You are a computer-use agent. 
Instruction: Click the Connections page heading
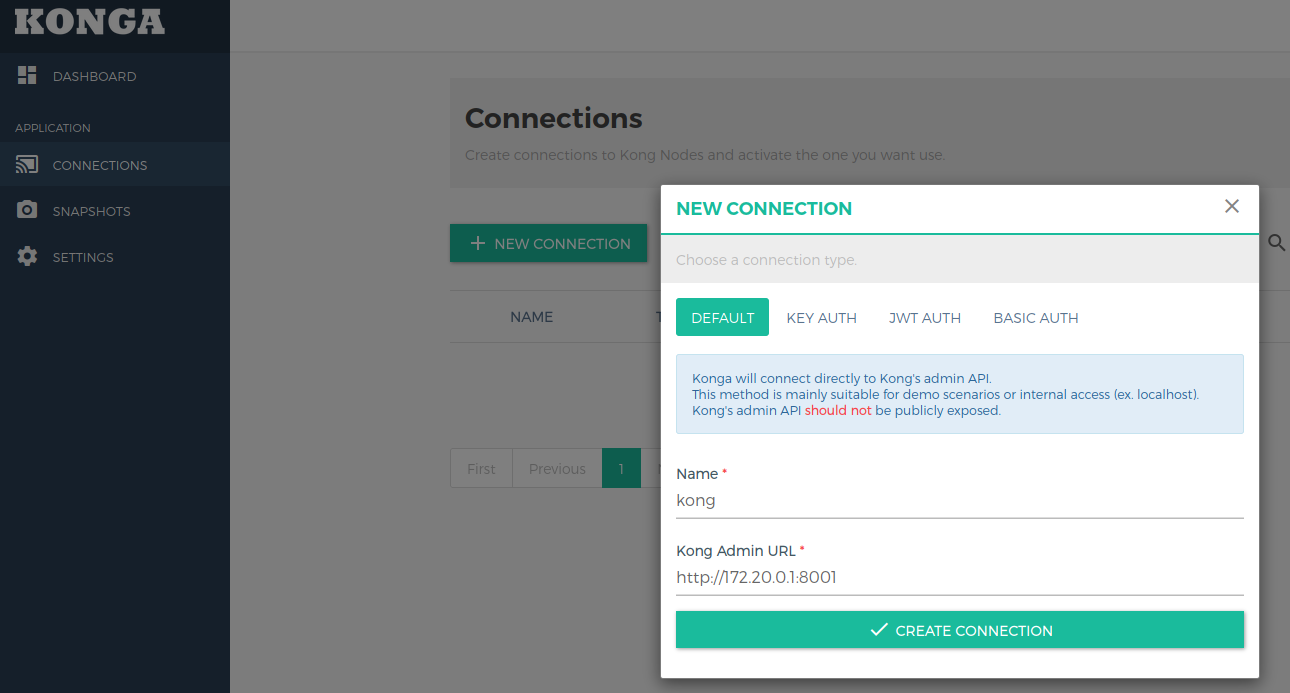click(554, 118)
